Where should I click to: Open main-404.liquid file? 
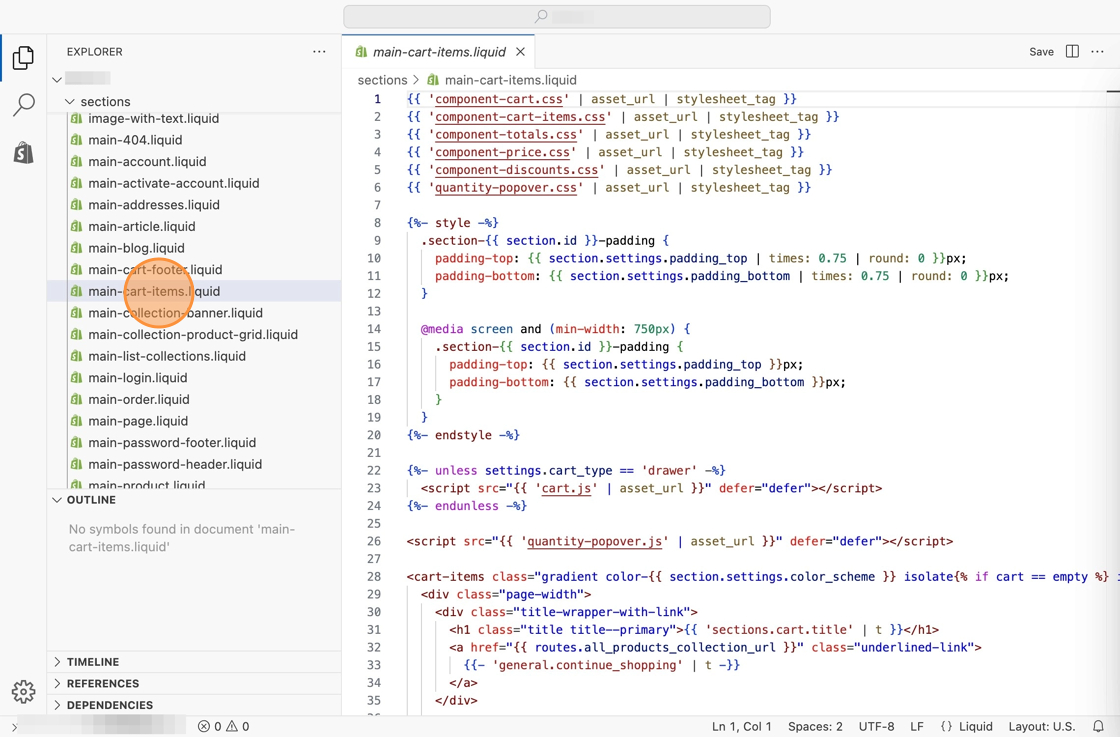[x=135, y=140]
